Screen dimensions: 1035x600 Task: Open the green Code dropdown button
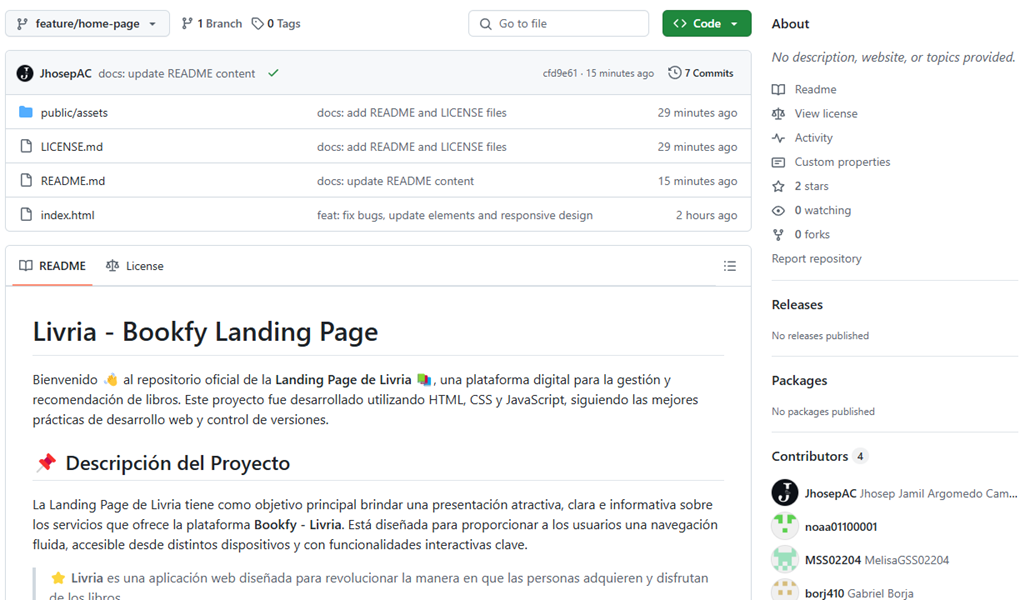click(x=706, y=24)
